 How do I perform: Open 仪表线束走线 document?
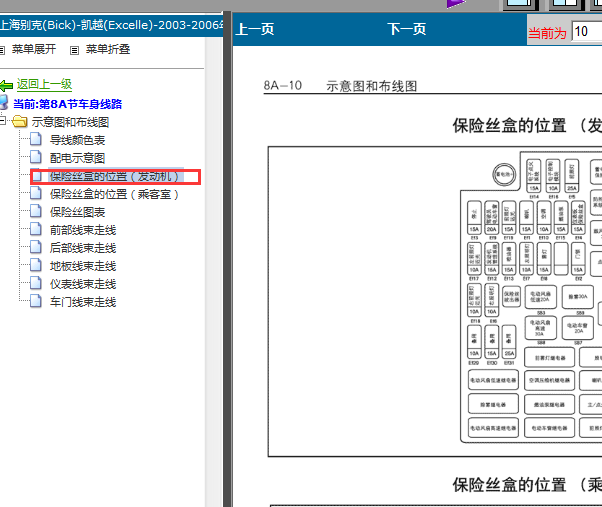[83, 284]
